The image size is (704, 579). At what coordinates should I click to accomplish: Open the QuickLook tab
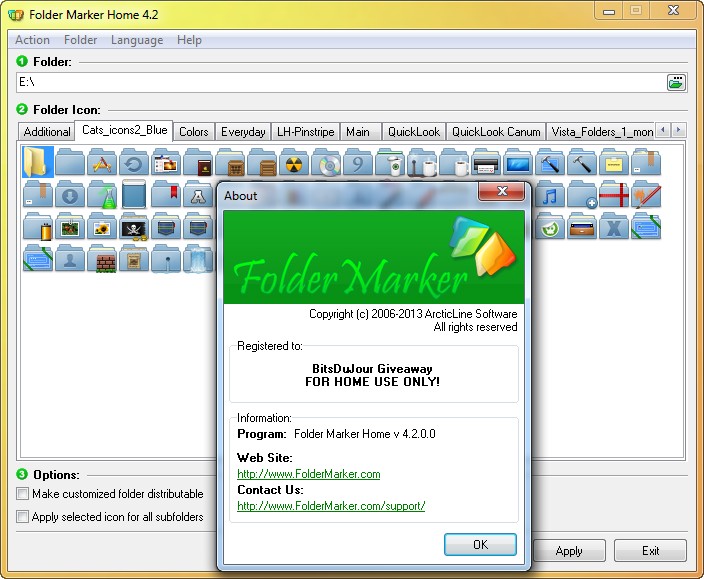pyautogui.click(x=414, y=132)
